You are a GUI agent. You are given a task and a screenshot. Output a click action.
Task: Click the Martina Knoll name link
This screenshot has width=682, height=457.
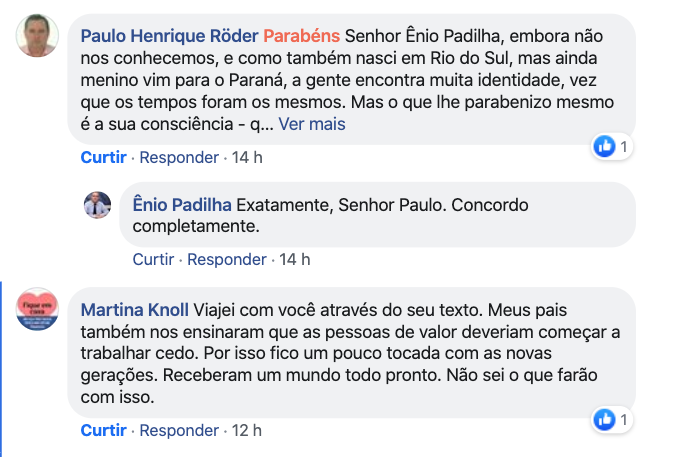coord(134,308)
